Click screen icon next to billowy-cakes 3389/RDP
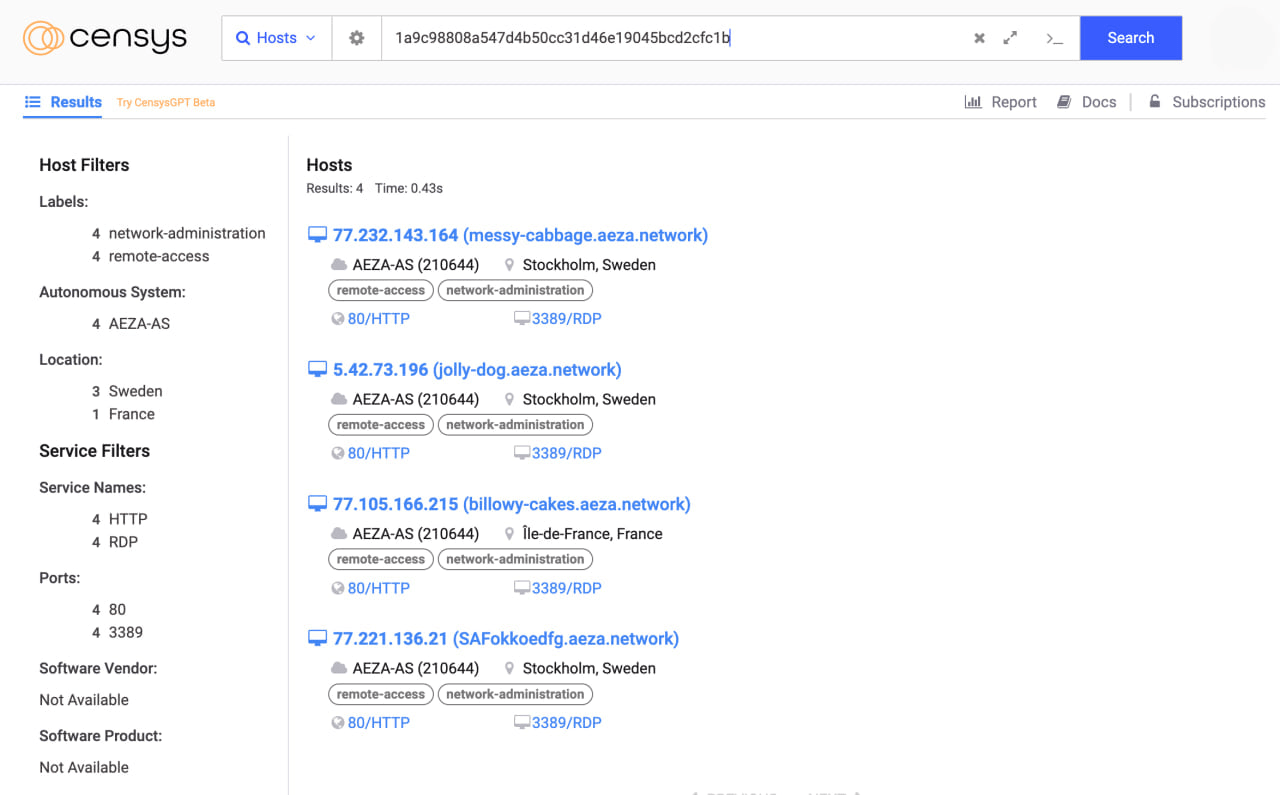 tap(521, 588)
